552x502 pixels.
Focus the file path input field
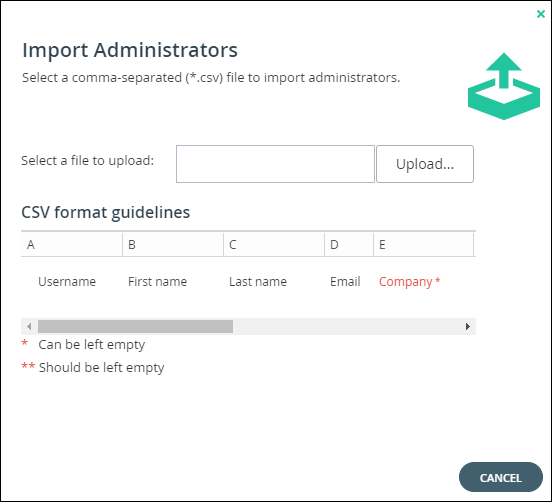point(275,164)
